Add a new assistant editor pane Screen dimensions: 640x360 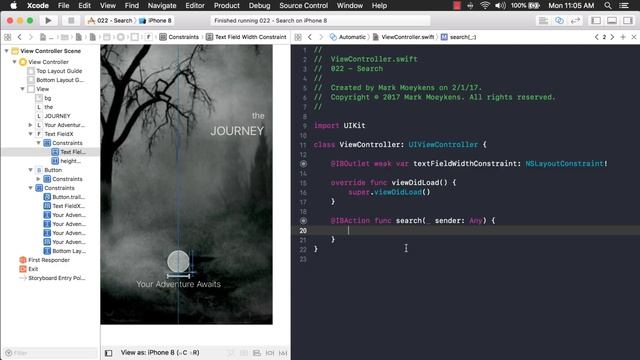[x=623, y=37]
